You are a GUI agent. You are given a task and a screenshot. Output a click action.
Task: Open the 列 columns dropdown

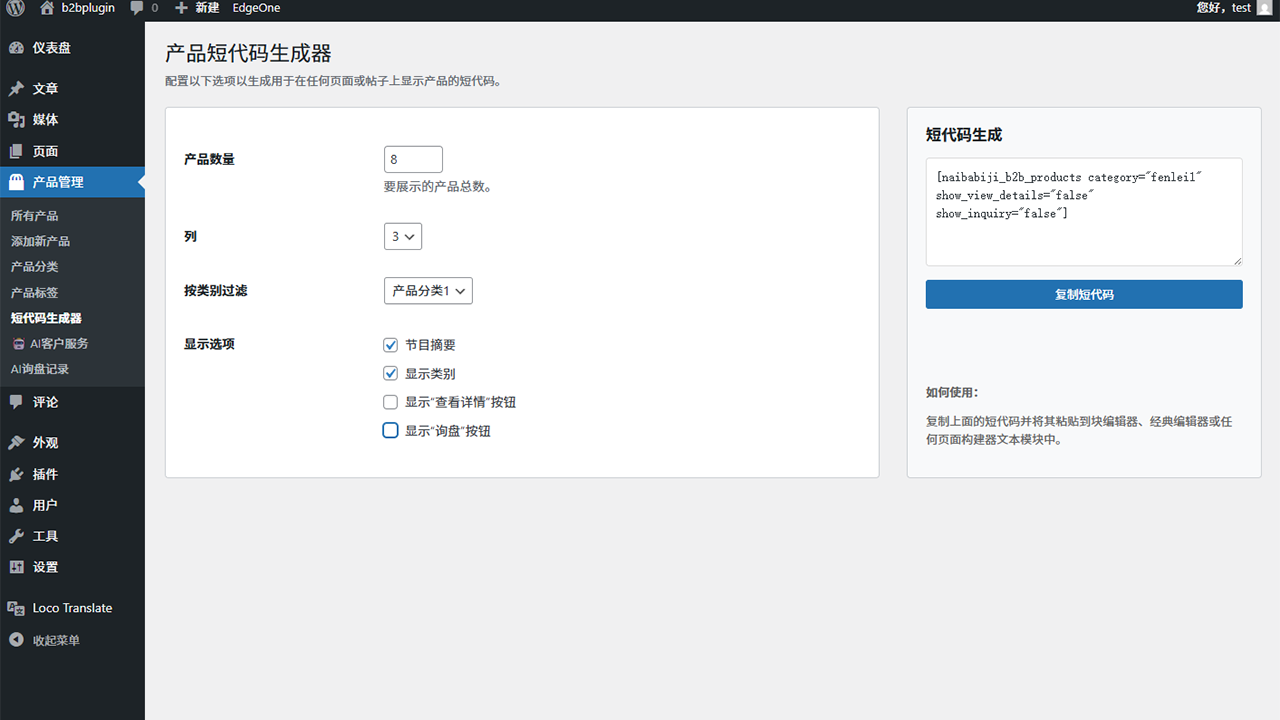click(402, 236)
